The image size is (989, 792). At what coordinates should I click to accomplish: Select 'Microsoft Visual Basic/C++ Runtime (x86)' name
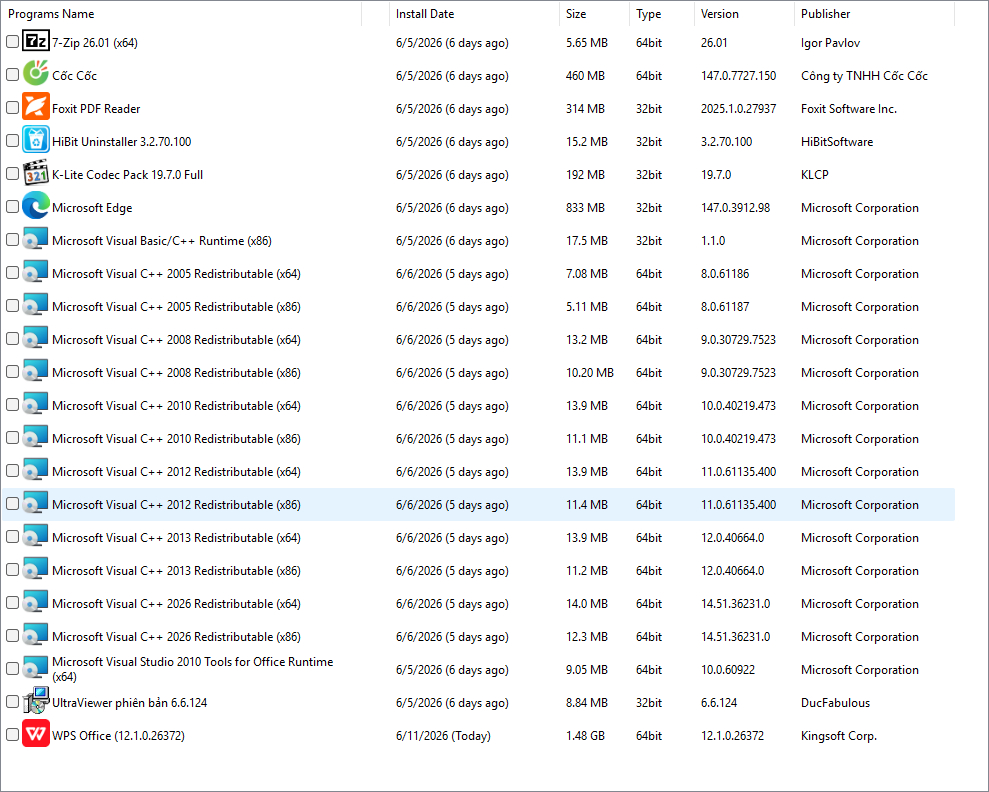click(161, 240)
